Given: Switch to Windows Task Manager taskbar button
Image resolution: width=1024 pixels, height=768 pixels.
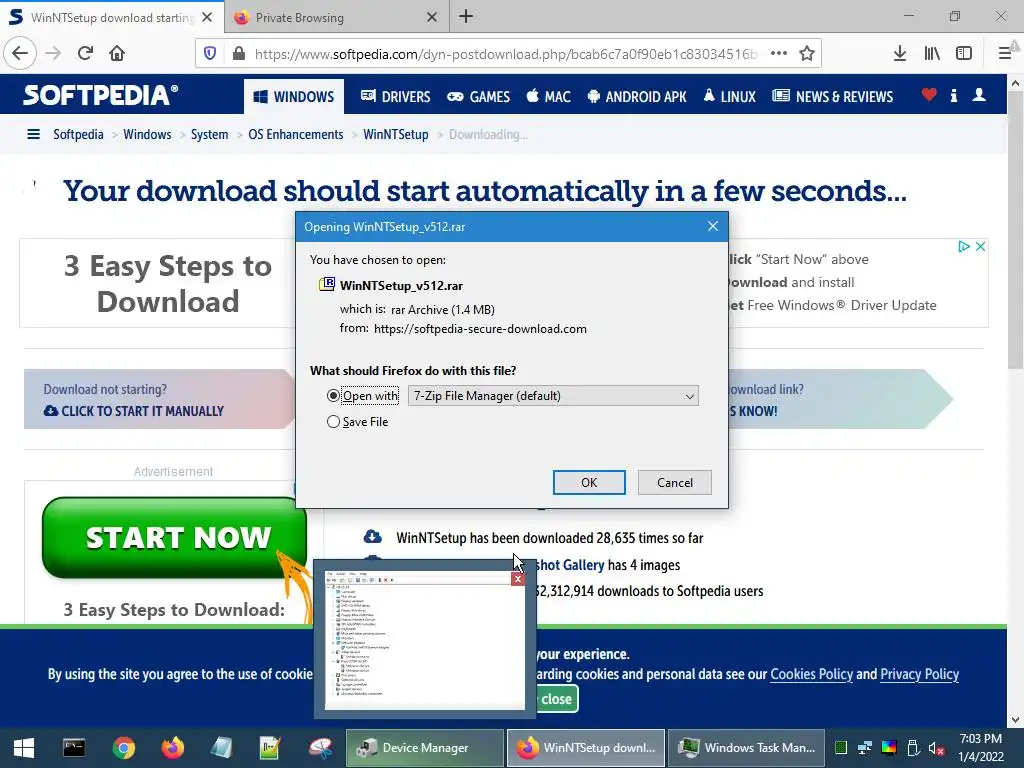Looking at the screenshot, I should pos(746,748).
